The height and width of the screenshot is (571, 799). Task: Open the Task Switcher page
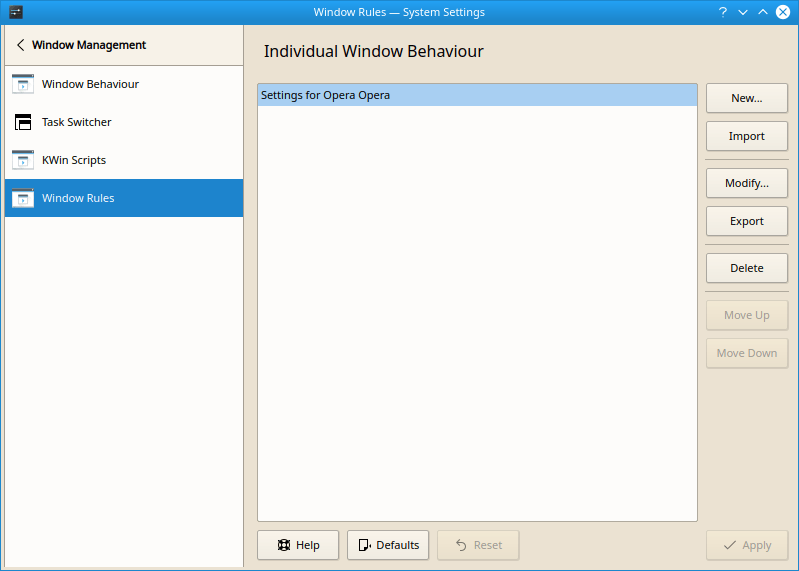tap(124, 122)
